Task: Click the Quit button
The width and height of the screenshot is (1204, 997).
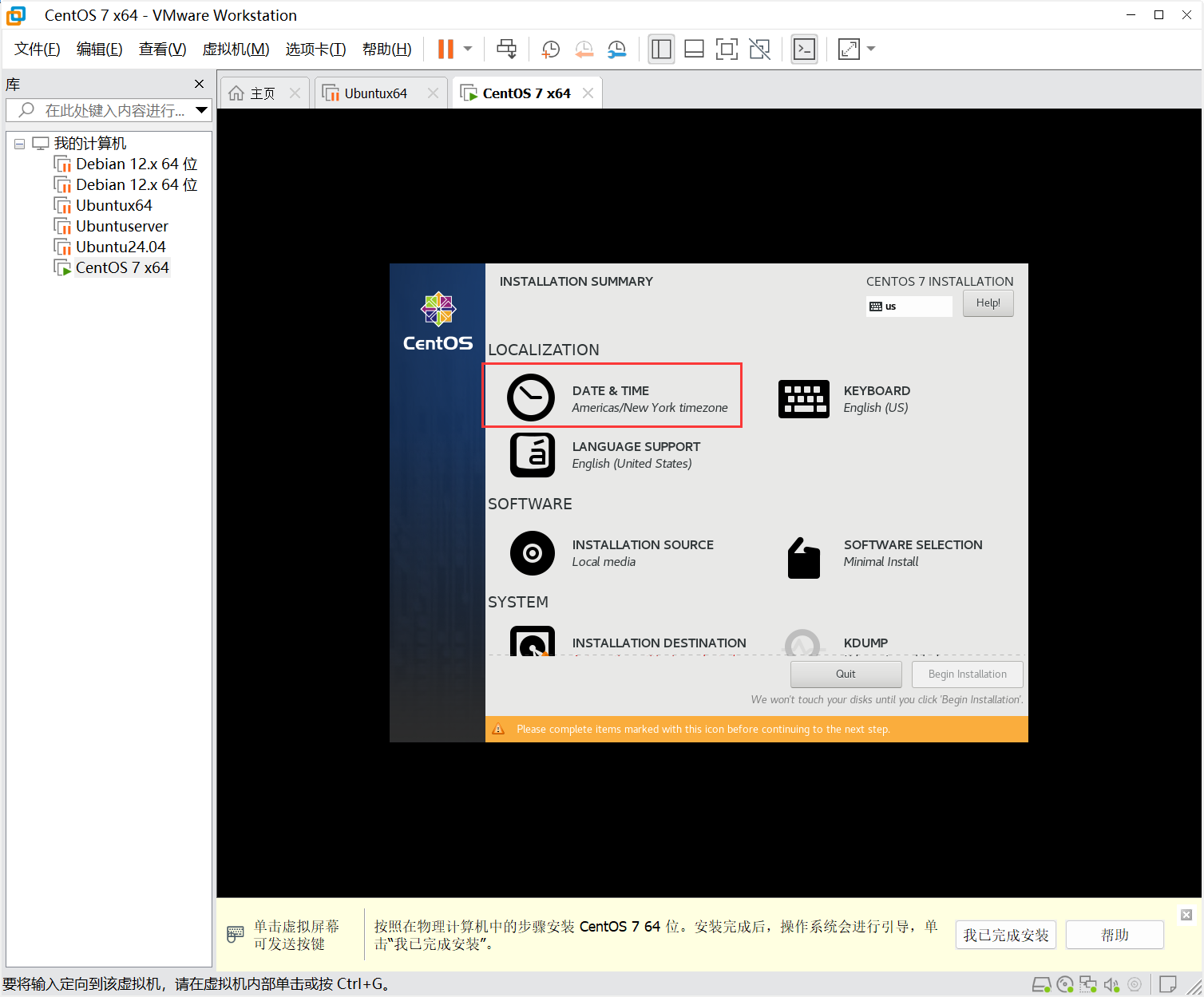Action: coord(846,675)
